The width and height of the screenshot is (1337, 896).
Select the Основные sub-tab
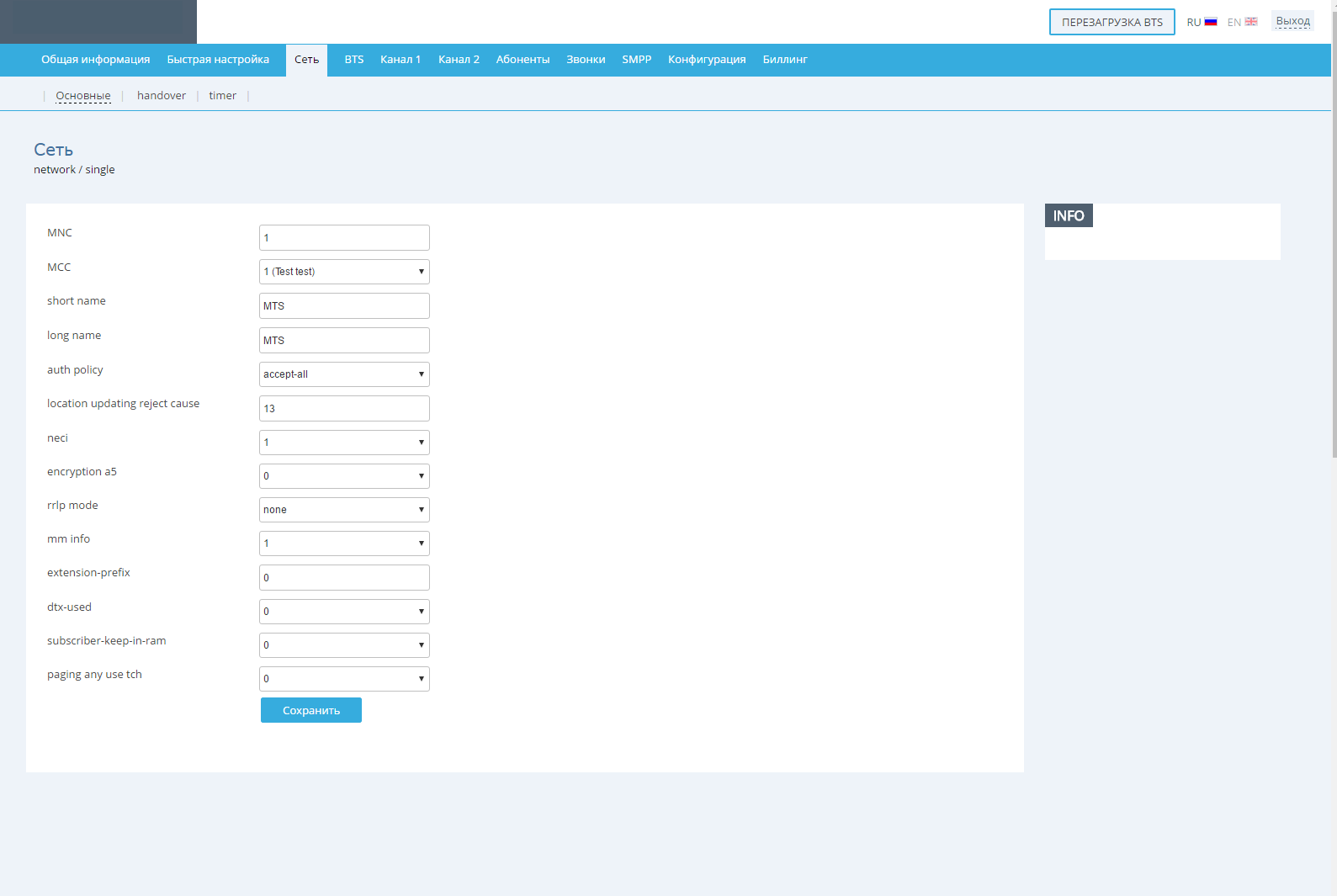tap(83, 96)
